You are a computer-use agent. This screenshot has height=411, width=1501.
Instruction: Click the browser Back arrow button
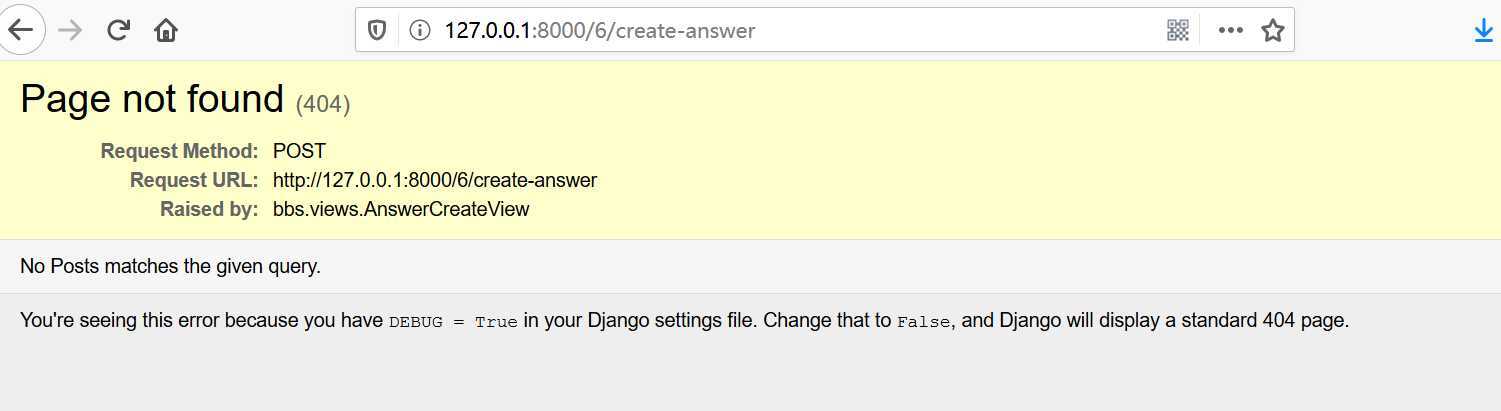[21, 30]
